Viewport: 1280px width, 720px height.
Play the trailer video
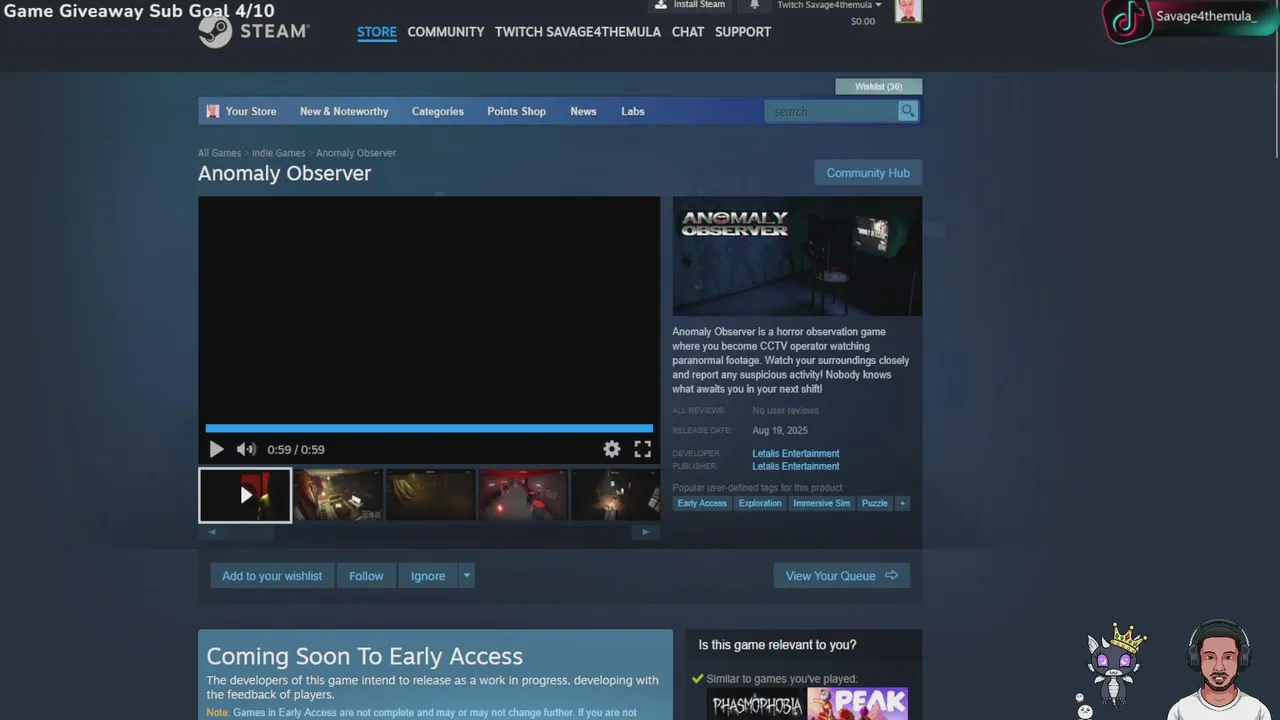216,450
